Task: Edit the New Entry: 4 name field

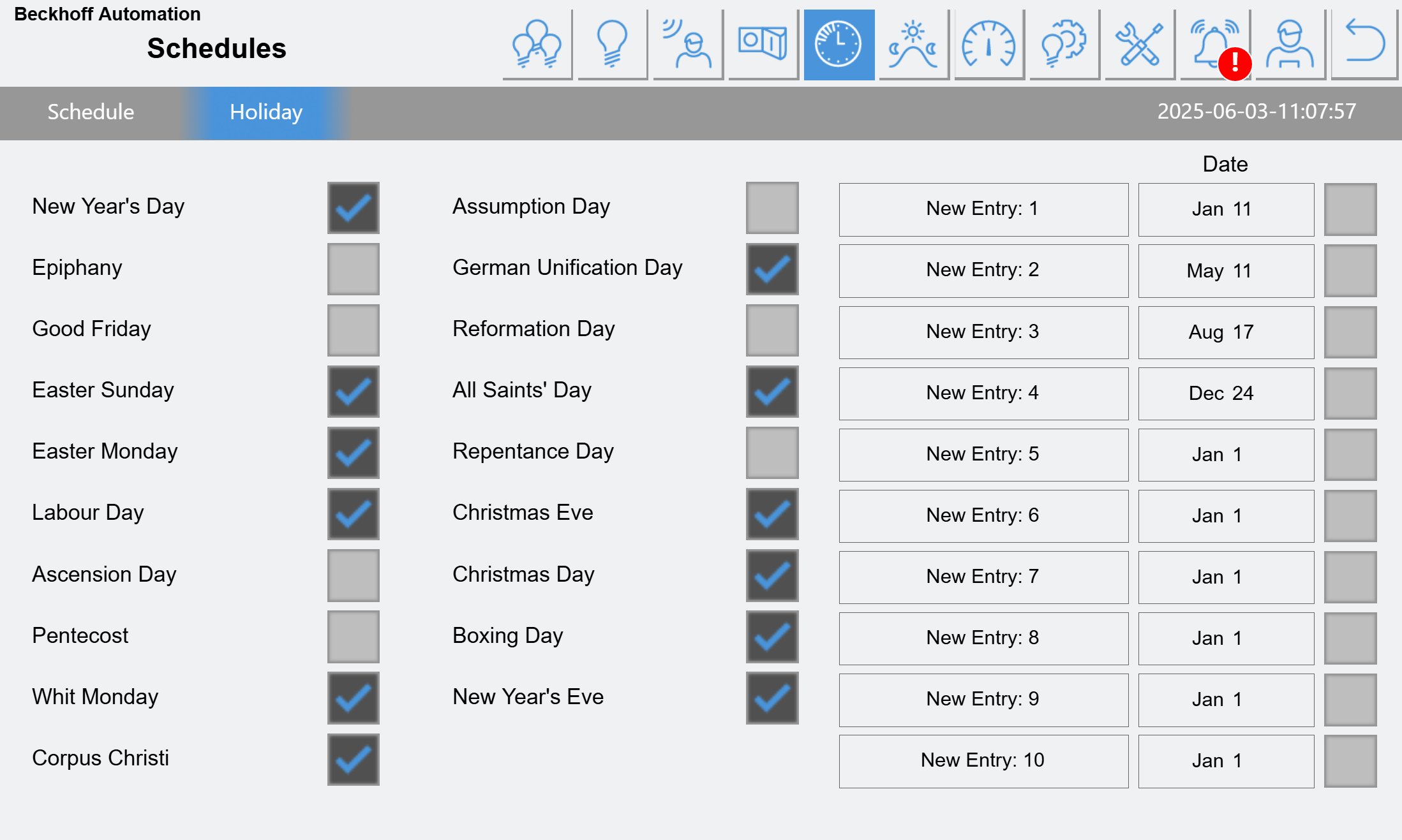Action: coord(983,394)
